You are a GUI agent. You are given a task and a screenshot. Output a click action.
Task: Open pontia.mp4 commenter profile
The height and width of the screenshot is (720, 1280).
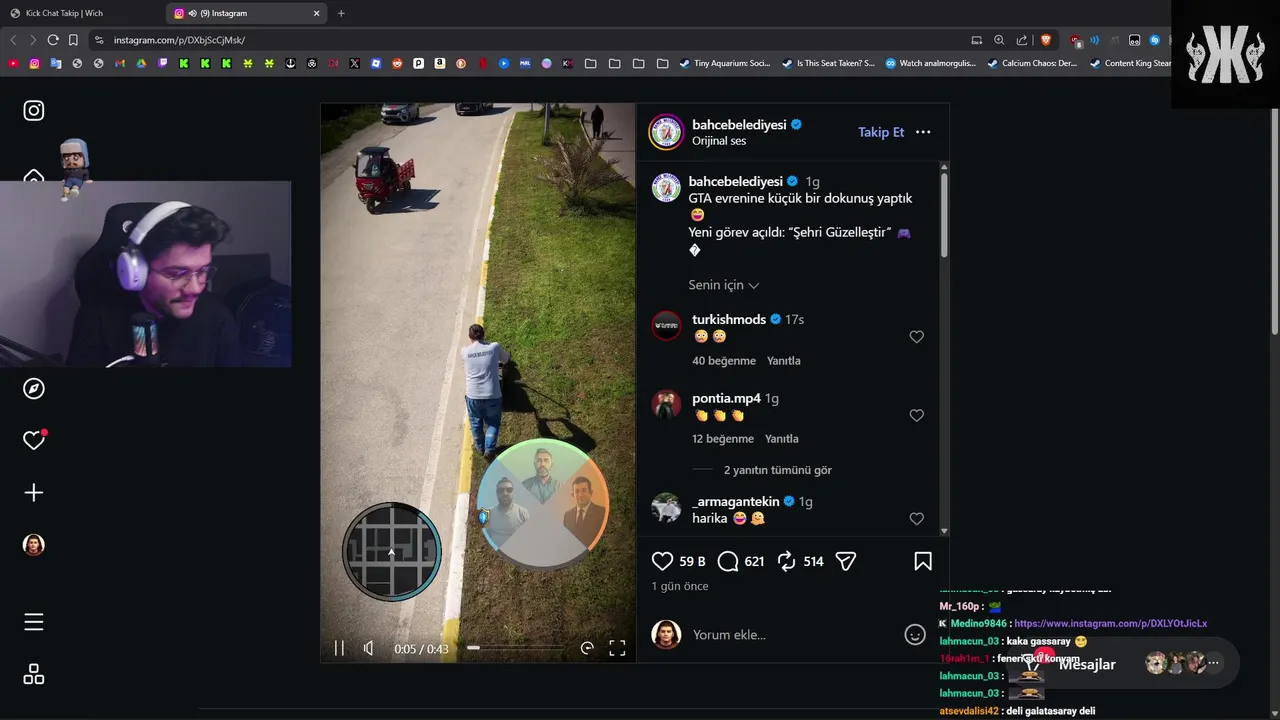click(727, 398)
